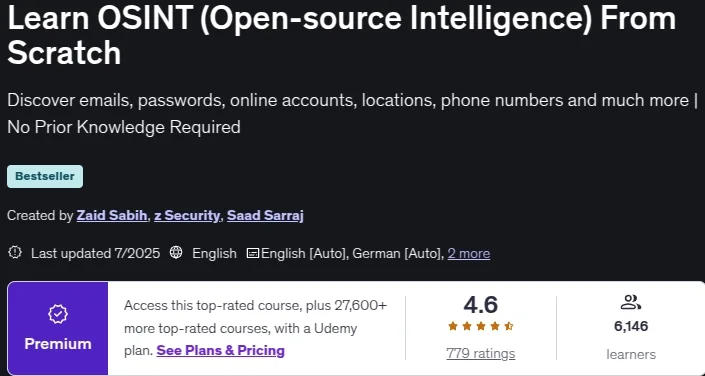This screenshot has width=705, height=376.
Task: Click the star rating row
Action: [x=481, y=327]
